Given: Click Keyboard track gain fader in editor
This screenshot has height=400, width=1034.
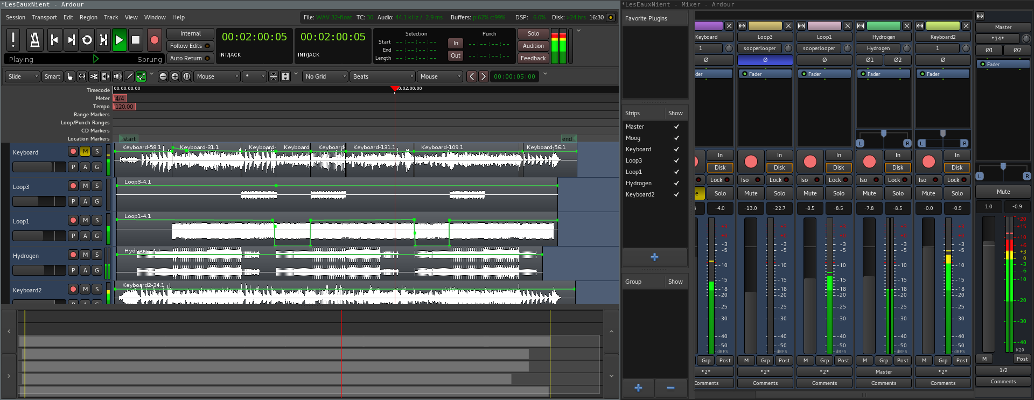Looking at the screenshot, I should click(38, 167).
